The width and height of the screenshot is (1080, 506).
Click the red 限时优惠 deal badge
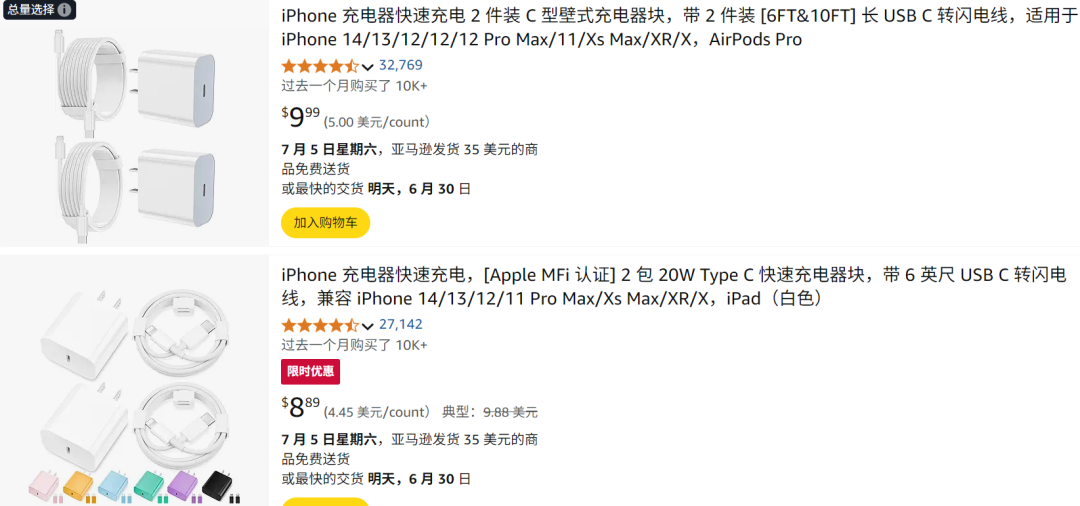310,372
